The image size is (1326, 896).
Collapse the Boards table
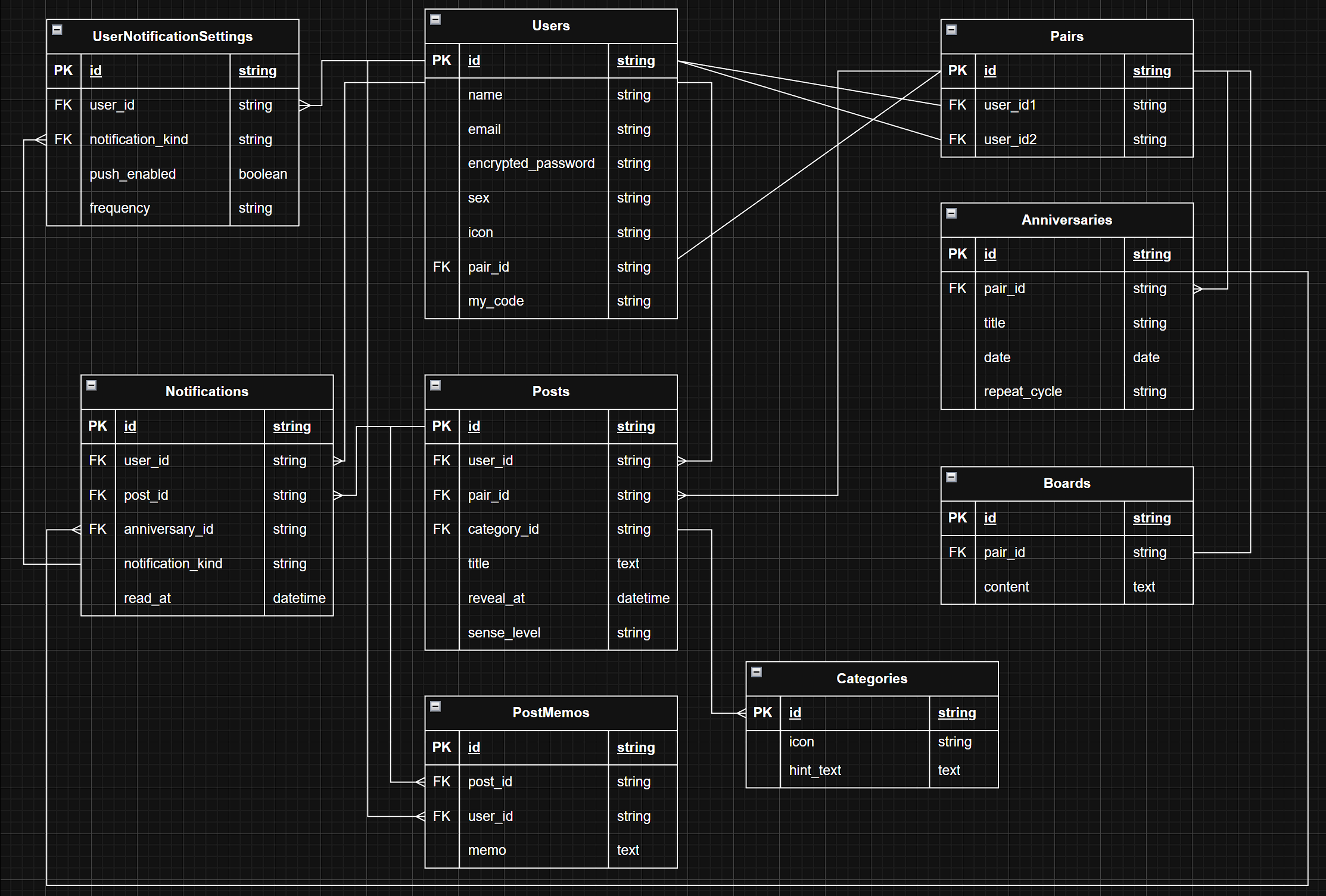(951, 477)
